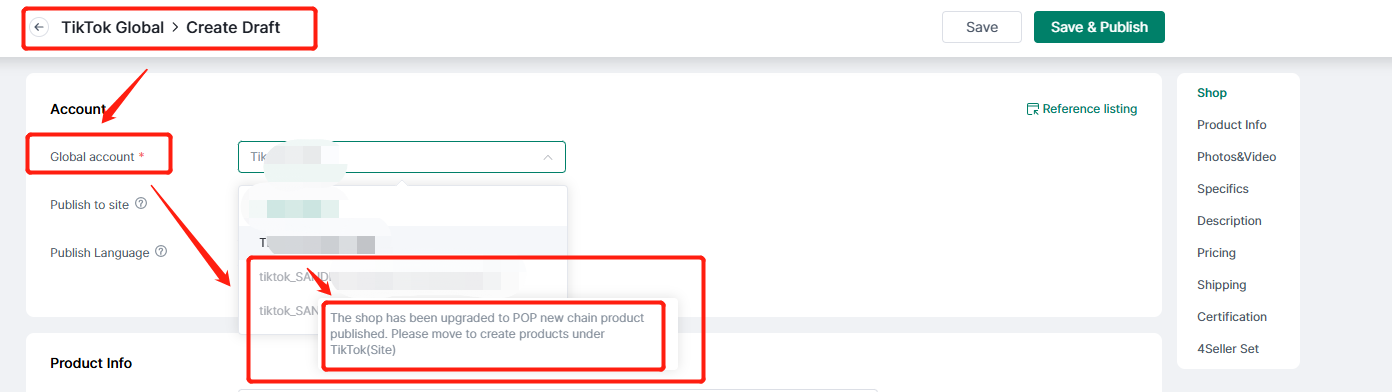
Task: Navigate to Photos&Video section
Action: pyautogui.click(x=1237, y=157)
